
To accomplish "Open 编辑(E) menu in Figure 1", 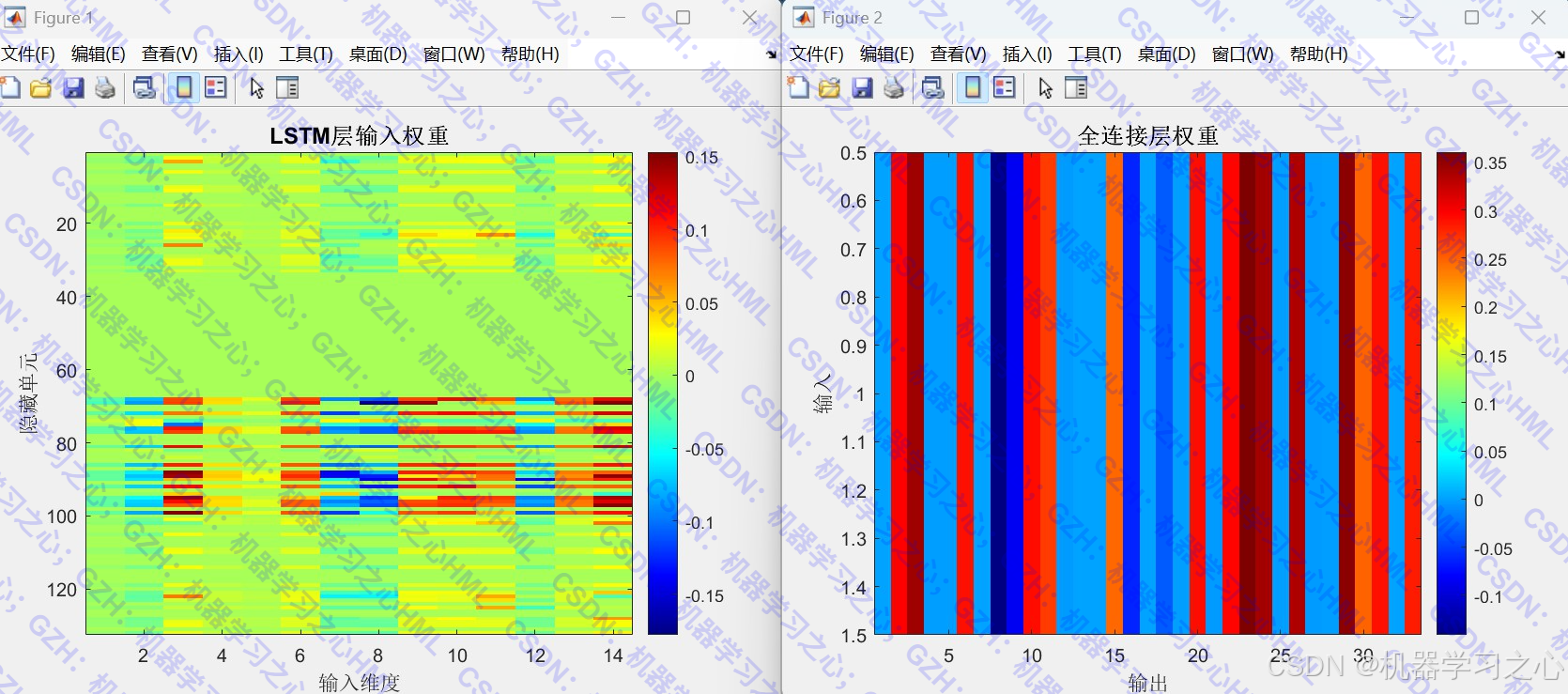I will pos(99,54).
